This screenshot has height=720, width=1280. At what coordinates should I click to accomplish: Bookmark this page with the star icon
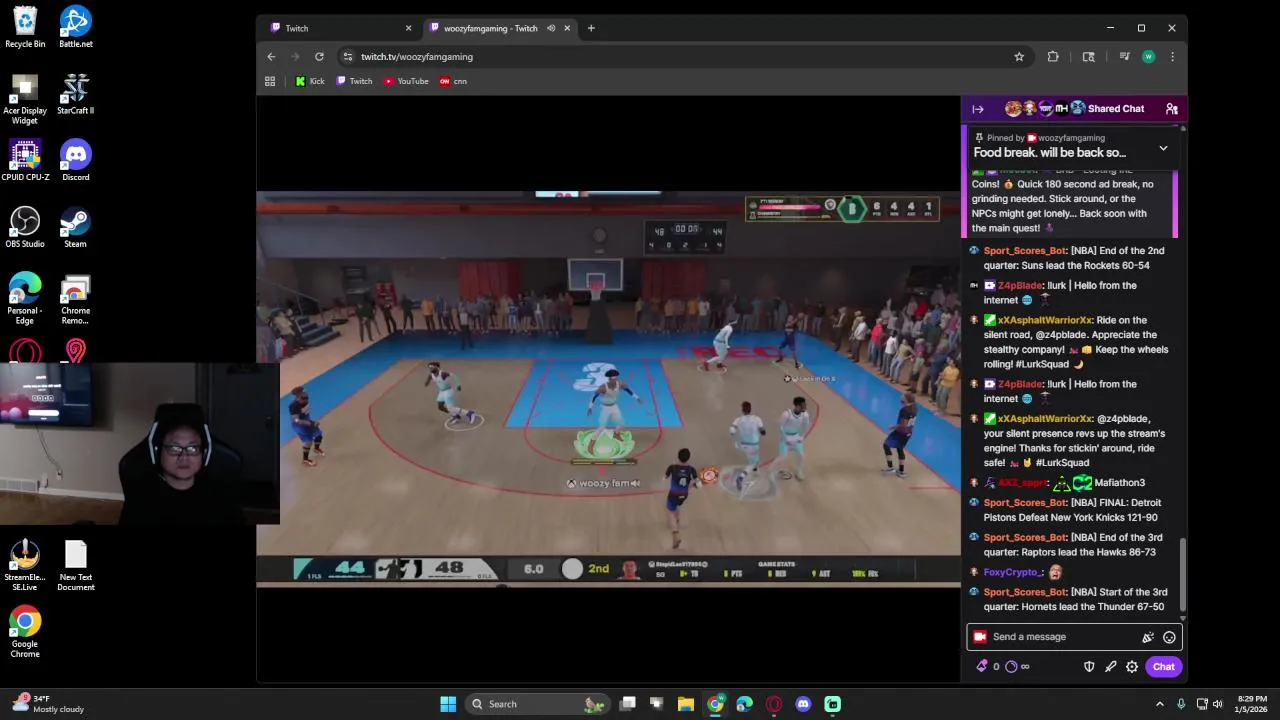point(1019,57)
